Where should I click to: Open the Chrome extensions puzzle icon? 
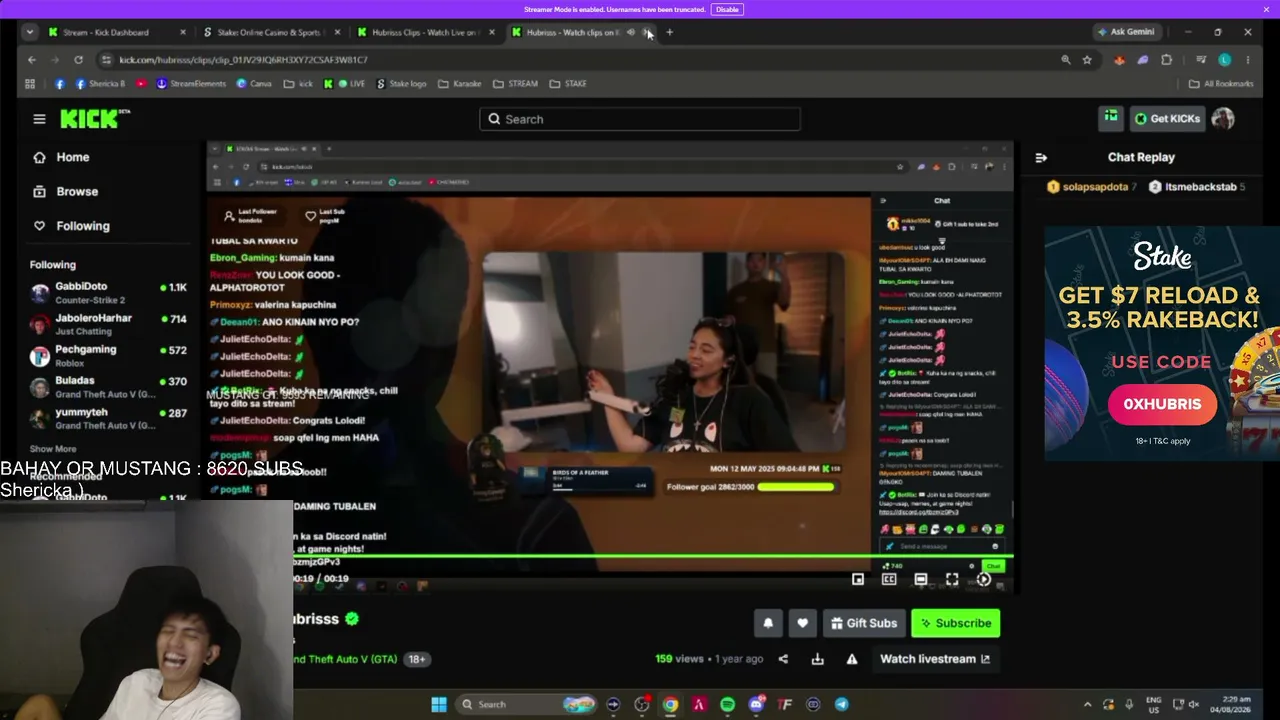pyautogui.click(x=1166, y=60)
